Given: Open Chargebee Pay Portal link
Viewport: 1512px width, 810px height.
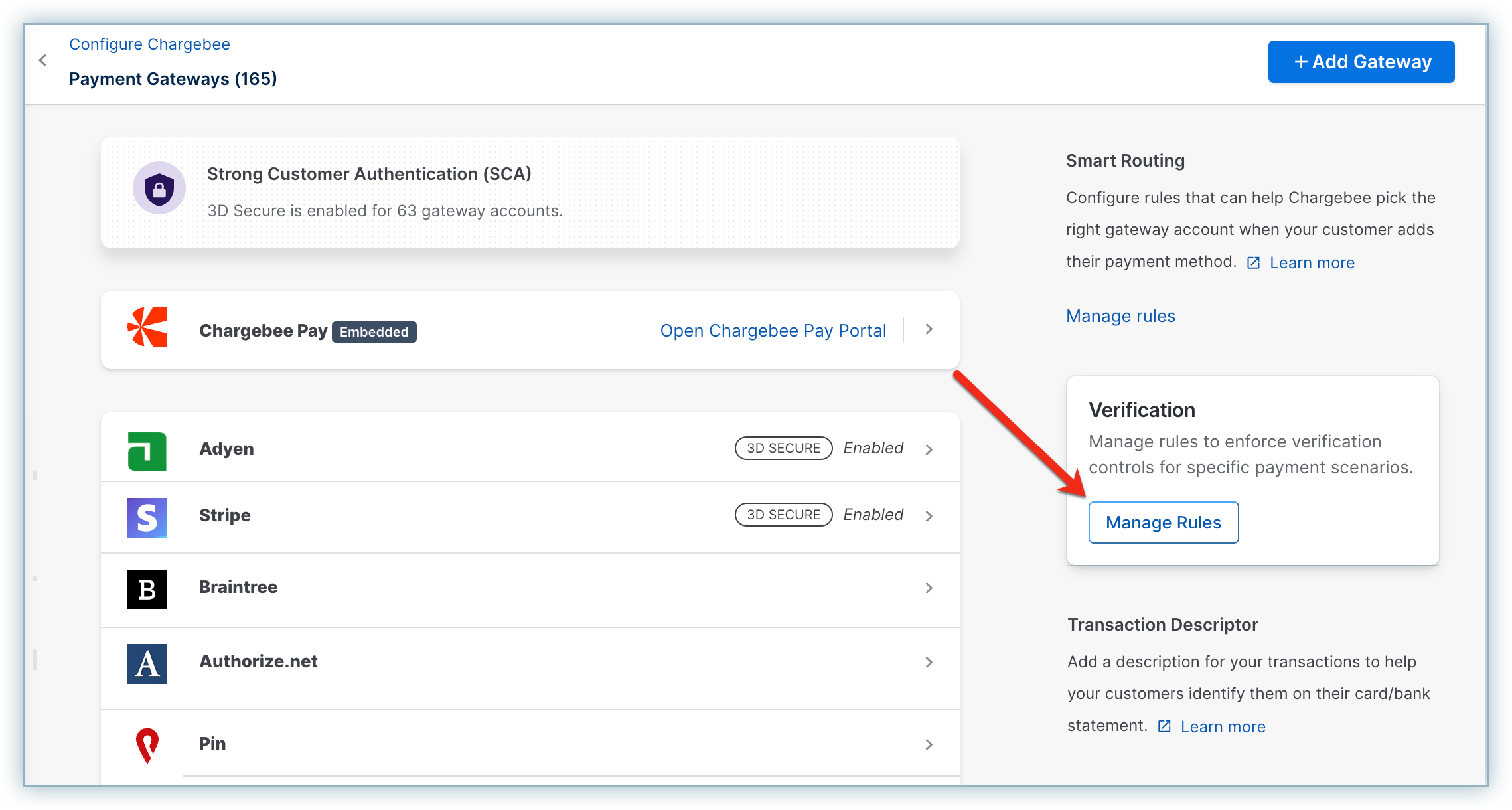Looking at the screenshot, I should 773,331.
